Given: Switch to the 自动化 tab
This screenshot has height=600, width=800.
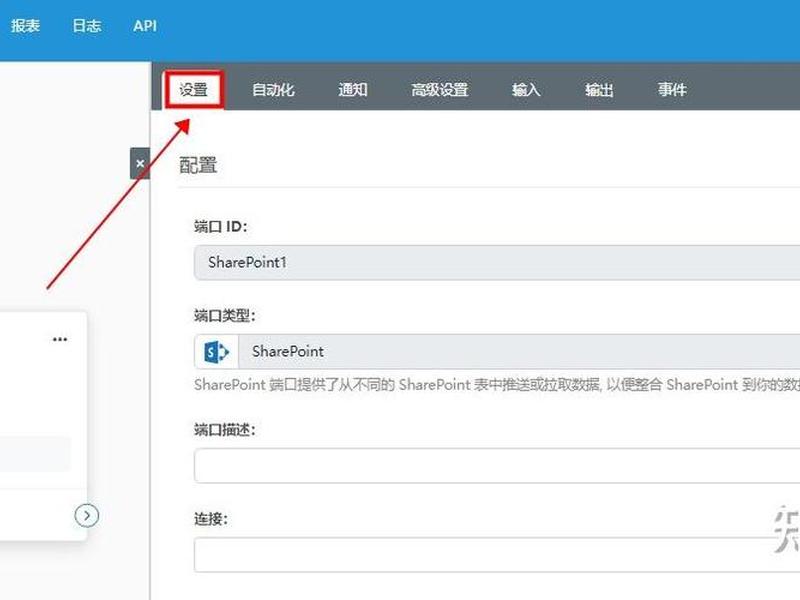Looking at the screenshot, I should pyautogui.click(x=273, y=90).
